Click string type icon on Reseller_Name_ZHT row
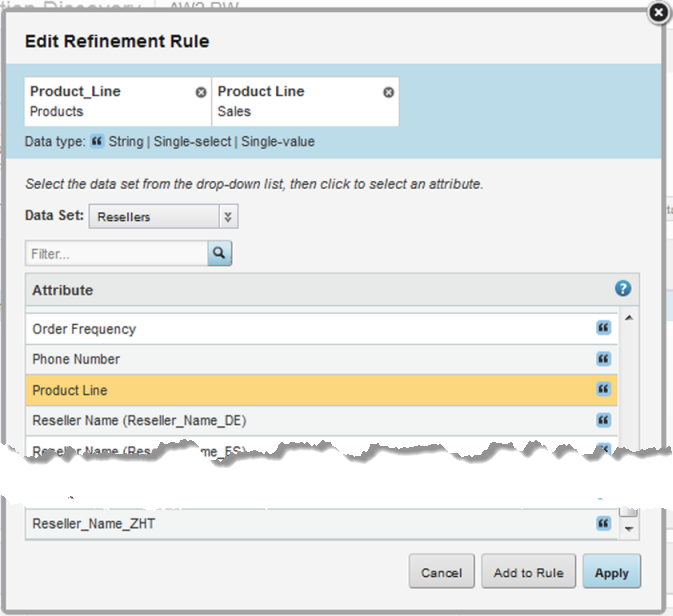This screenshot has width=673, height=616. point(603,523)
